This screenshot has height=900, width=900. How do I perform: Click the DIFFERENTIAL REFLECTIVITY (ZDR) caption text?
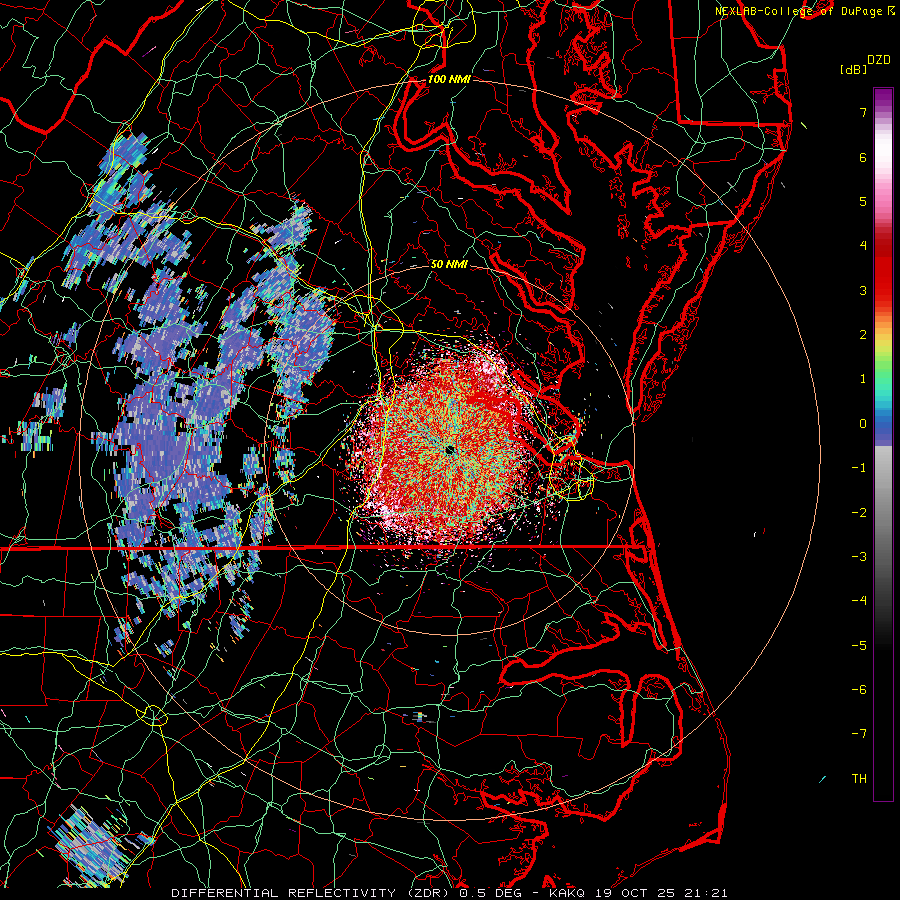click(312, 893)
